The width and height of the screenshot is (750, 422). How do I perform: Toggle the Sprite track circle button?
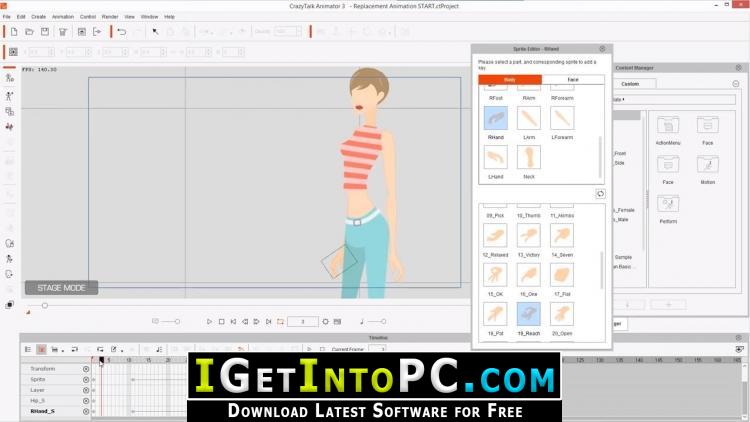(x=86, y=380)
